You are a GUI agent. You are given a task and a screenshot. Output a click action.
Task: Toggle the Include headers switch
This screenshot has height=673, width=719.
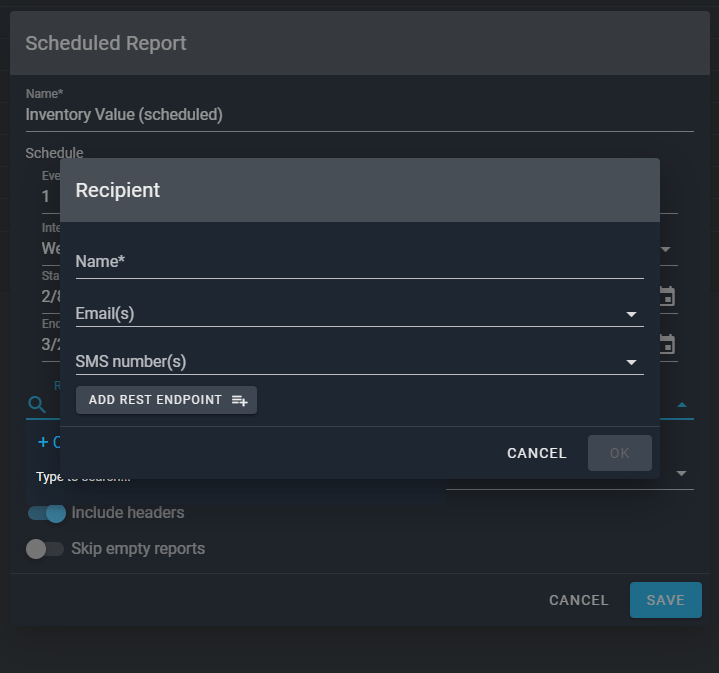coord(46,513)
